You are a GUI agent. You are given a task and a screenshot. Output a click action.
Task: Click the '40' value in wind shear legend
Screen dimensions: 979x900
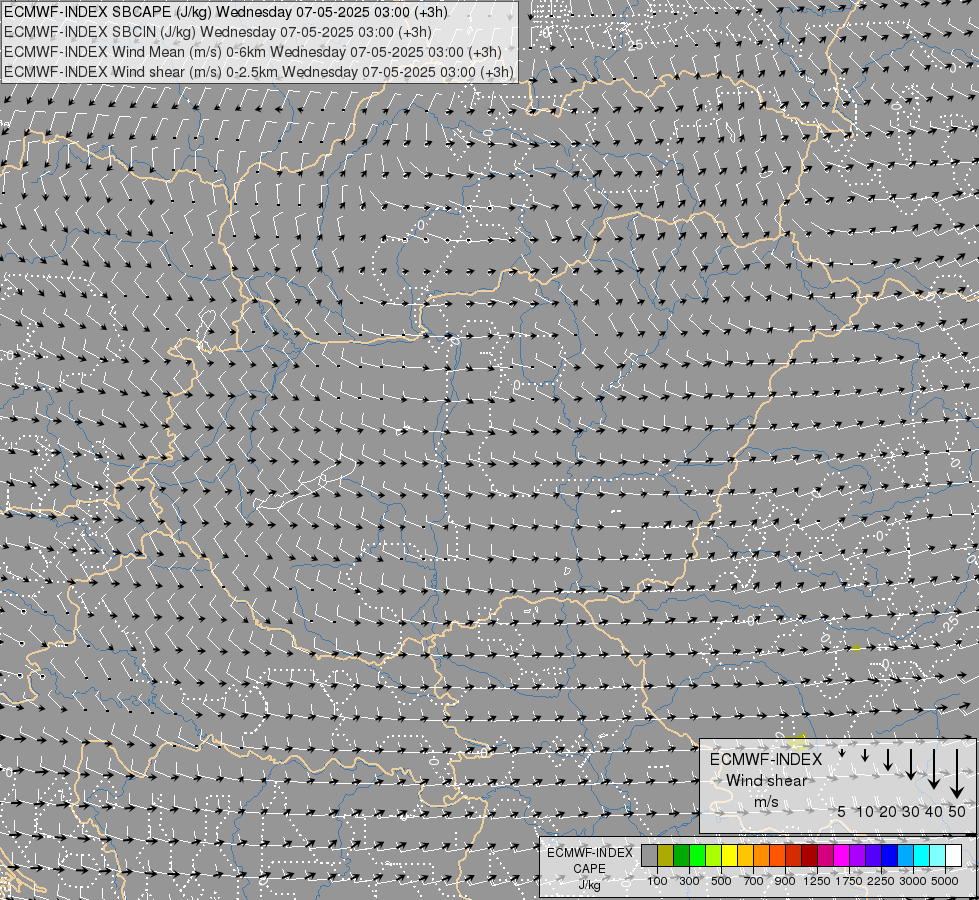coord(933,812)
